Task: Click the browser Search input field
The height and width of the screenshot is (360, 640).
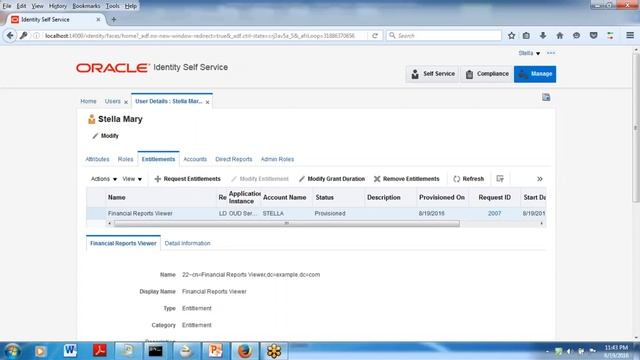Action: [x=444, y=36]
